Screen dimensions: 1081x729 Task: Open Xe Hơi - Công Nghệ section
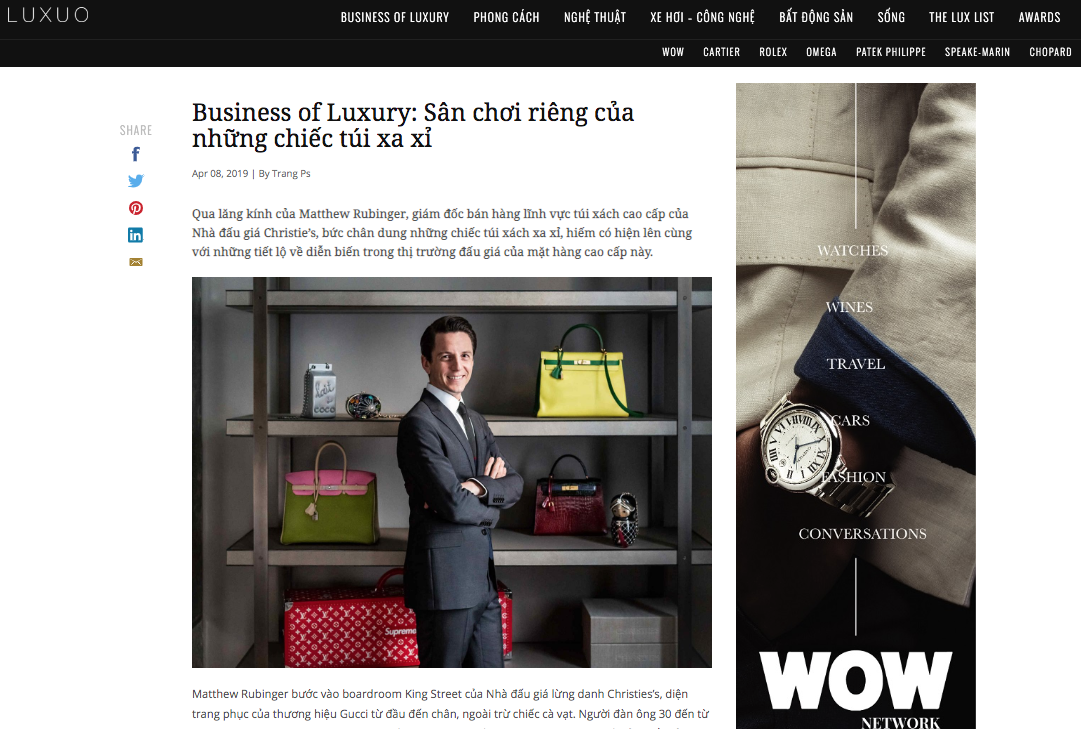(702, 17)
